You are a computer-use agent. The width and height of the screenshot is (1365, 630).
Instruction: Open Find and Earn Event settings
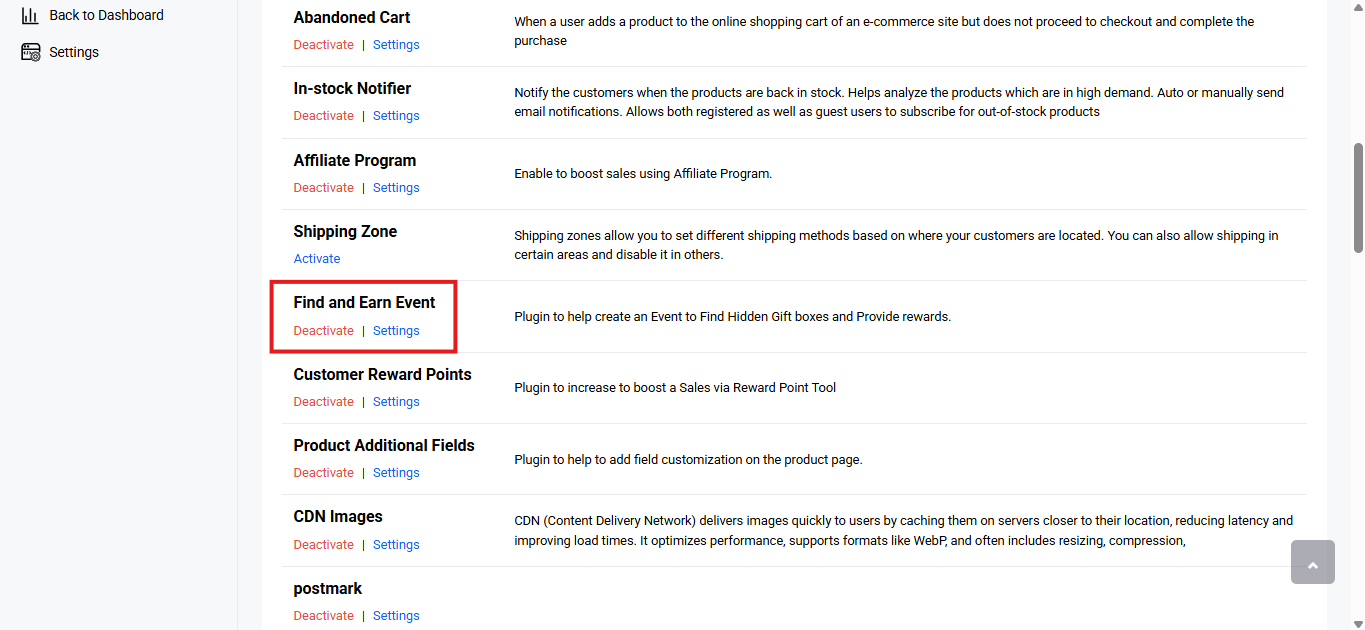[x=396, y=331]
